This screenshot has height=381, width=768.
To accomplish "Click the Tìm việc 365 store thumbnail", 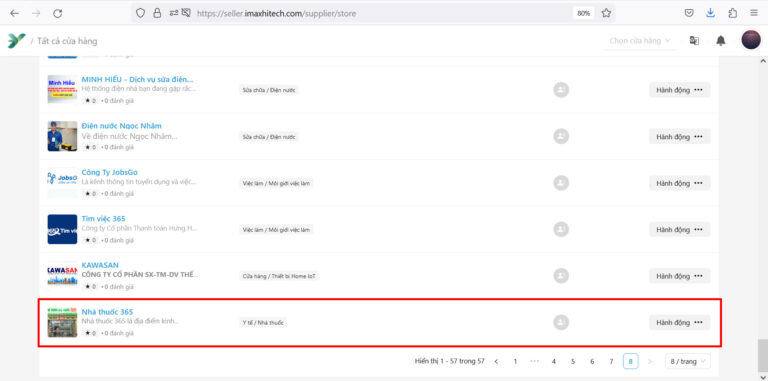I will 62,229.
